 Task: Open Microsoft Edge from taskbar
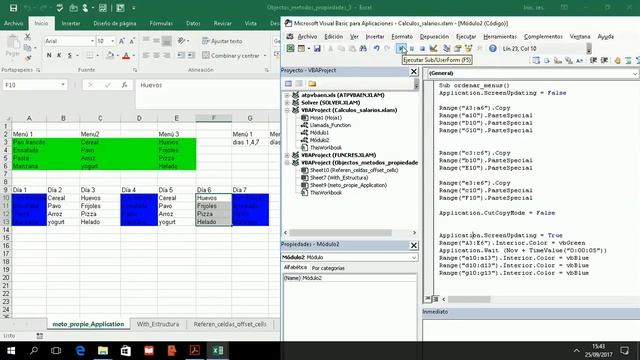tap(80, 351)
